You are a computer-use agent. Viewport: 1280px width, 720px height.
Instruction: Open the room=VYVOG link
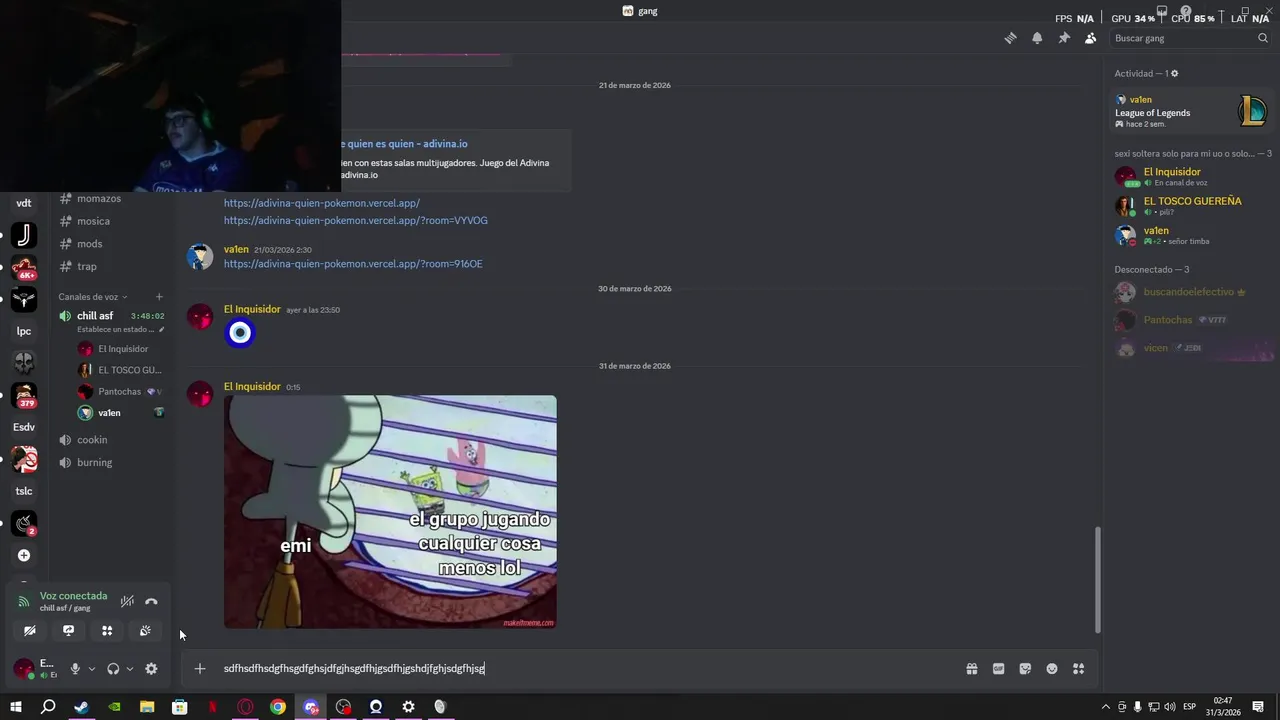[356, 220]
